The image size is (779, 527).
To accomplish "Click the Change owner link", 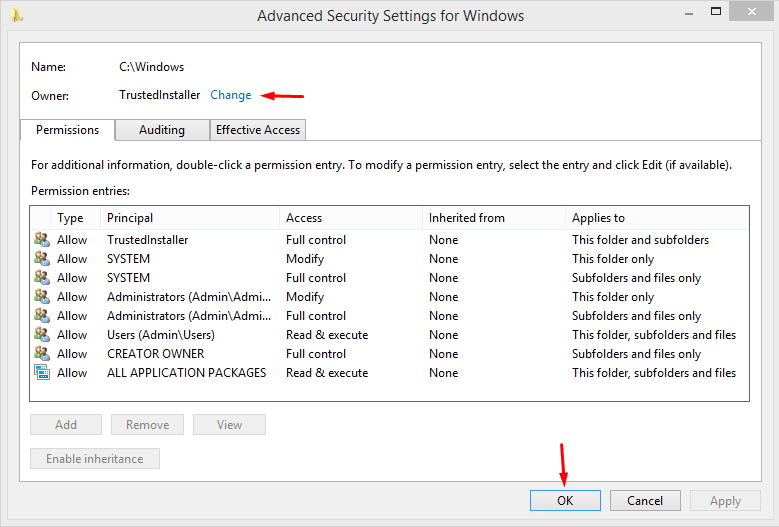I will tap(230, 95).
